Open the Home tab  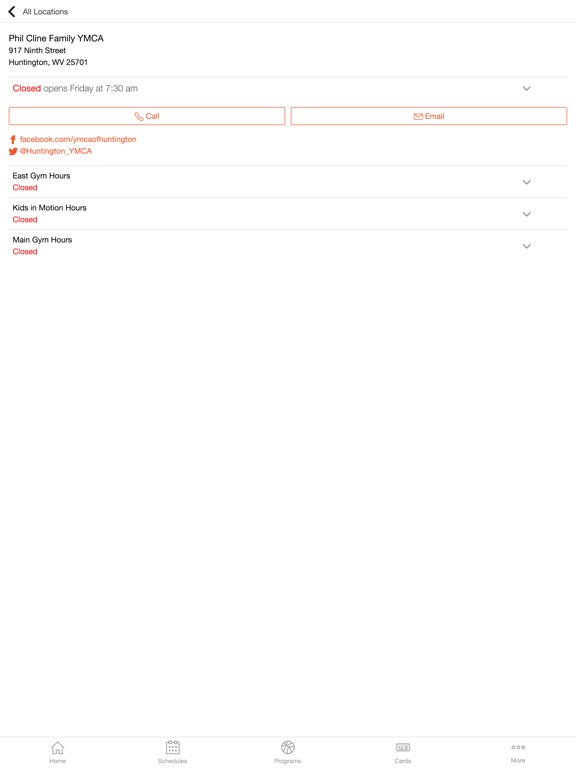point(57,752)
